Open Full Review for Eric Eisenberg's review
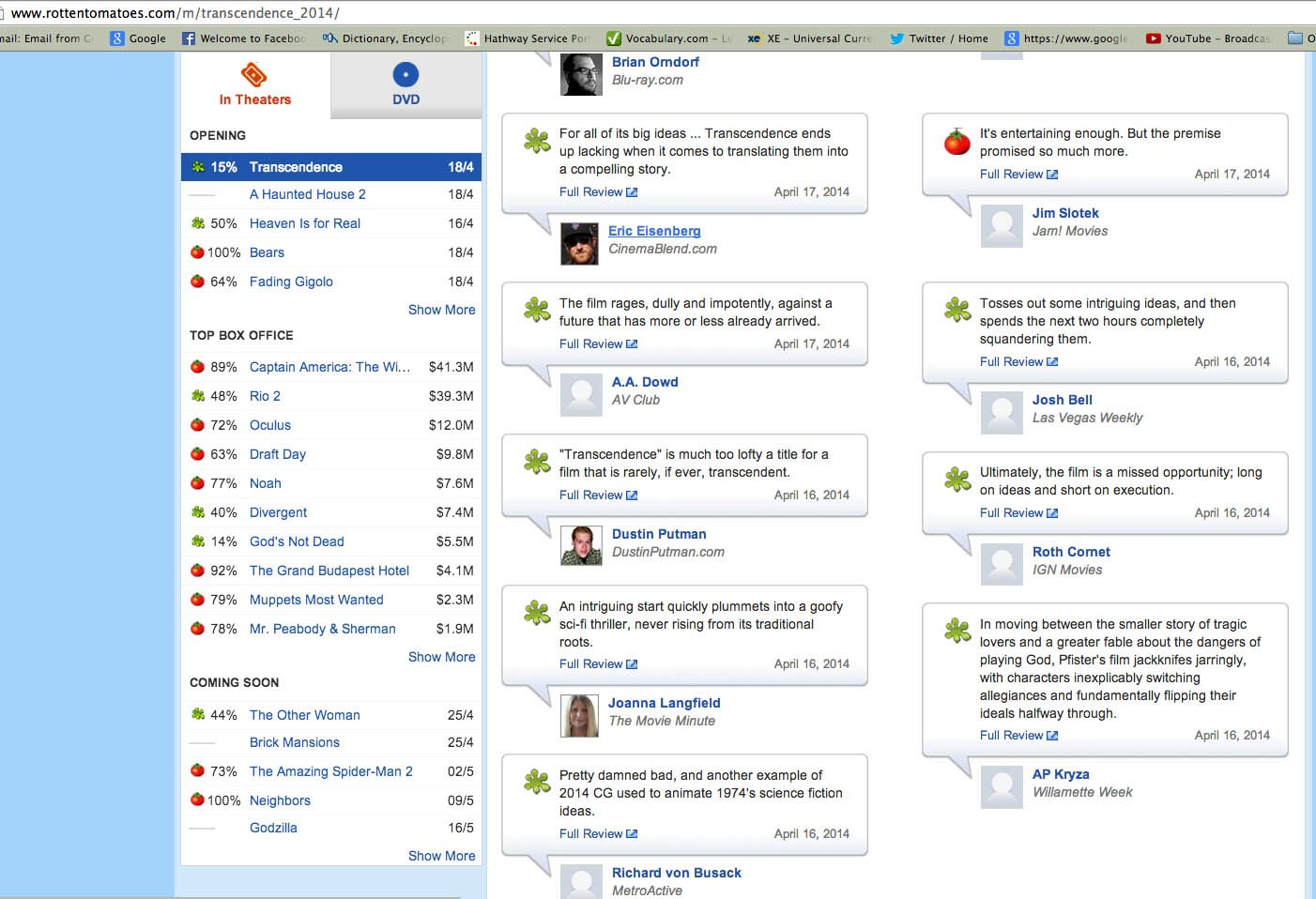 (598, 192)
